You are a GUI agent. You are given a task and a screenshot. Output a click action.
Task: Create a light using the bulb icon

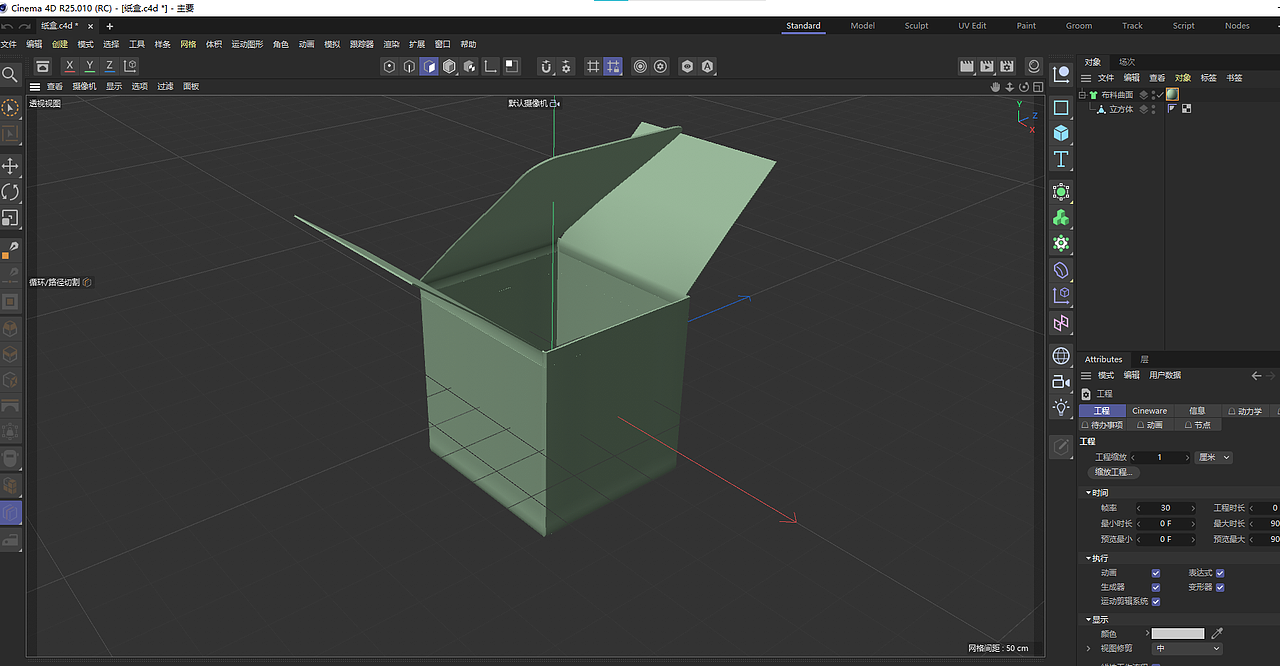click(x=1060, y=407)
